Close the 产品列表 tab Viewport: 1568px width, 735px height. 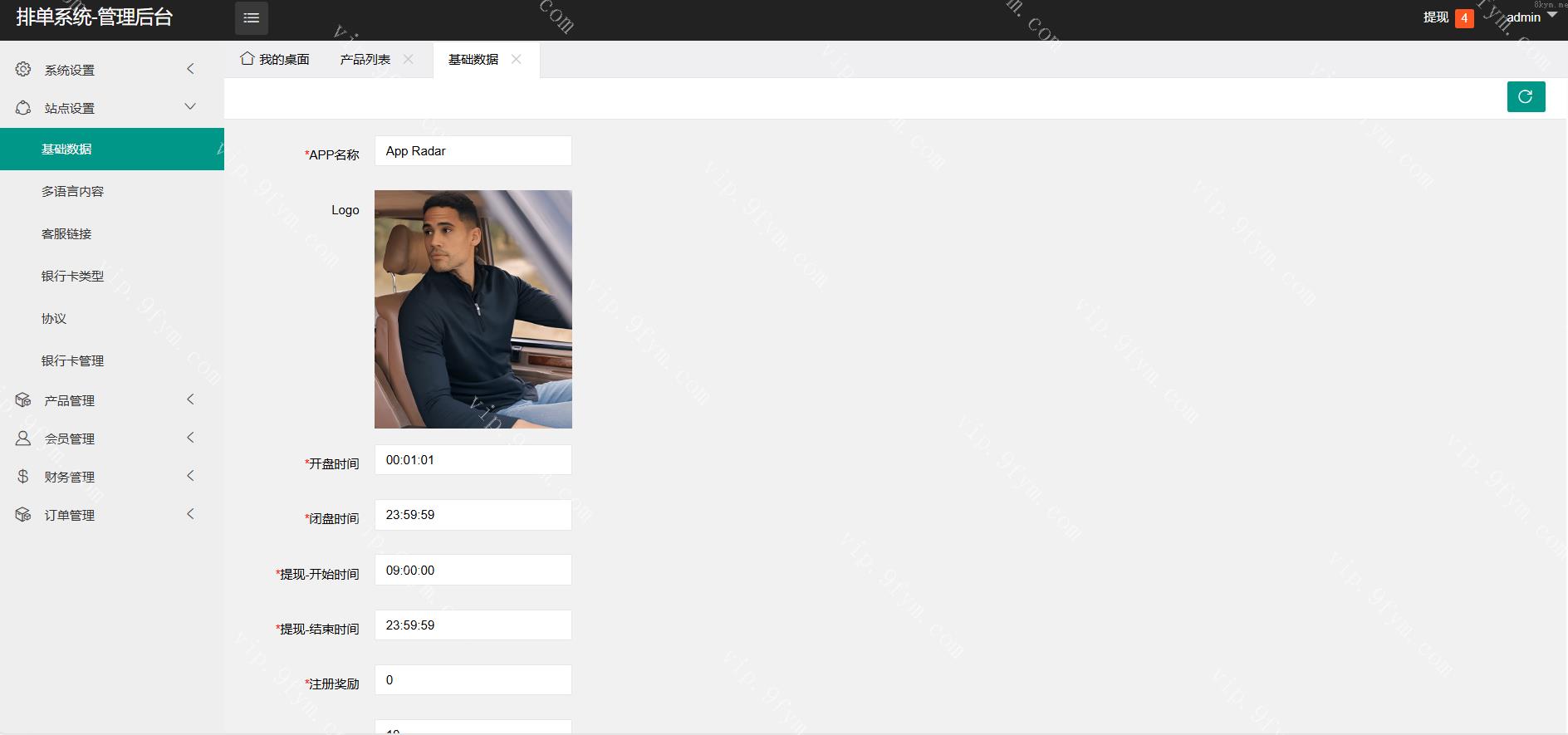click(x=408, y=59)
